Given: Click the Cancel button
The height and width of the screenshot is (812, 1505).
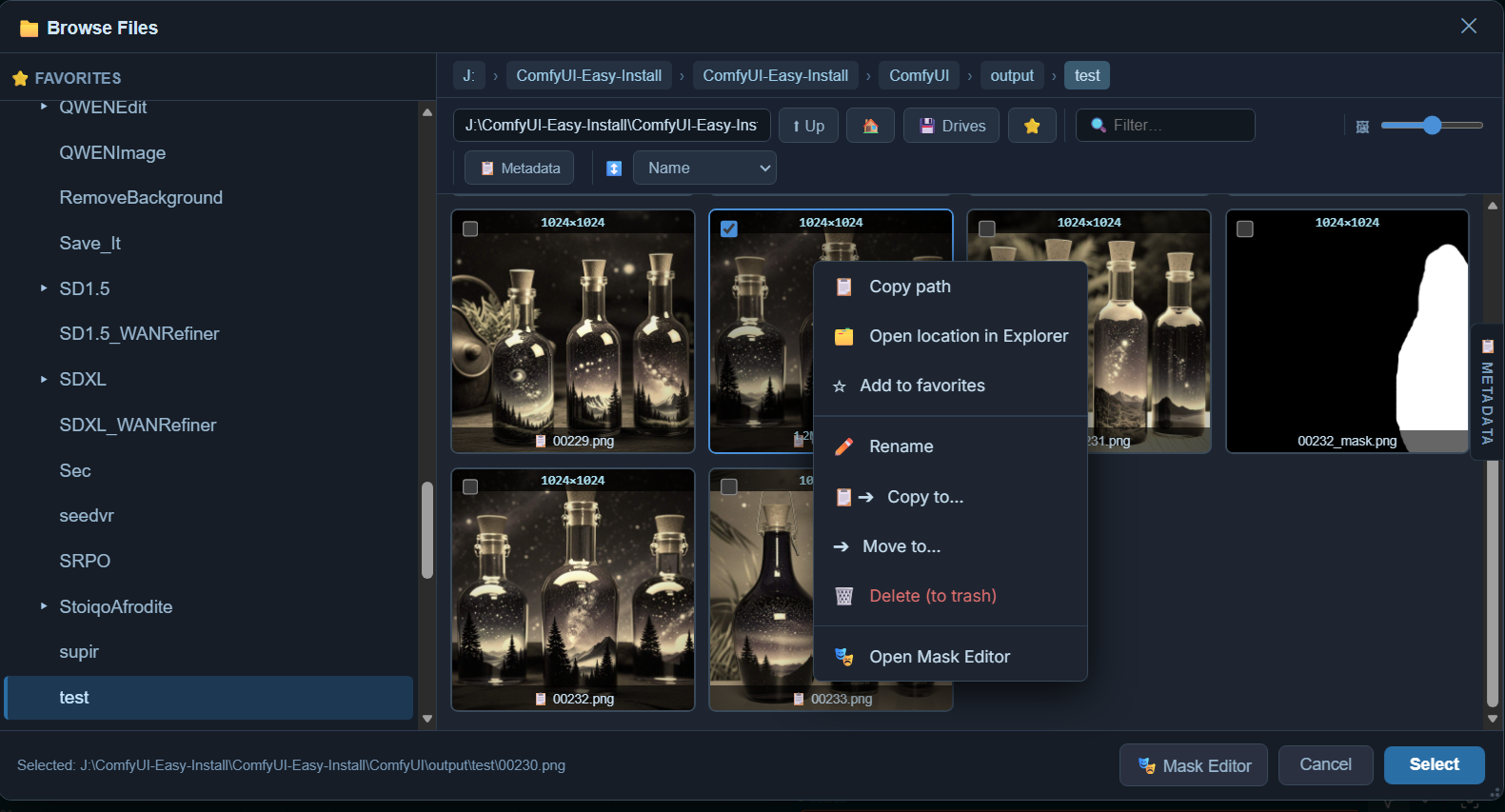Looking at the screenshot, I should click(1325, 764).
